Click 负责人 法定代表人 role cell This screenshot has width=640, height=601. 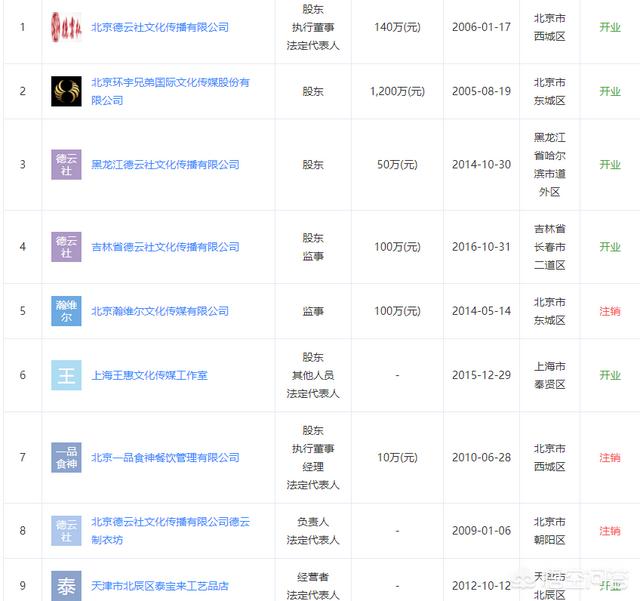pyautogui.click(x=313, y=531)
